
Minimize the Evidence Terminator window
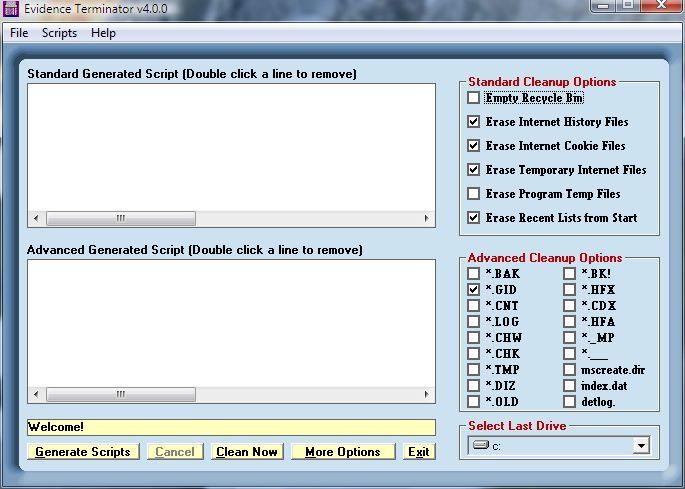[603, 5]
